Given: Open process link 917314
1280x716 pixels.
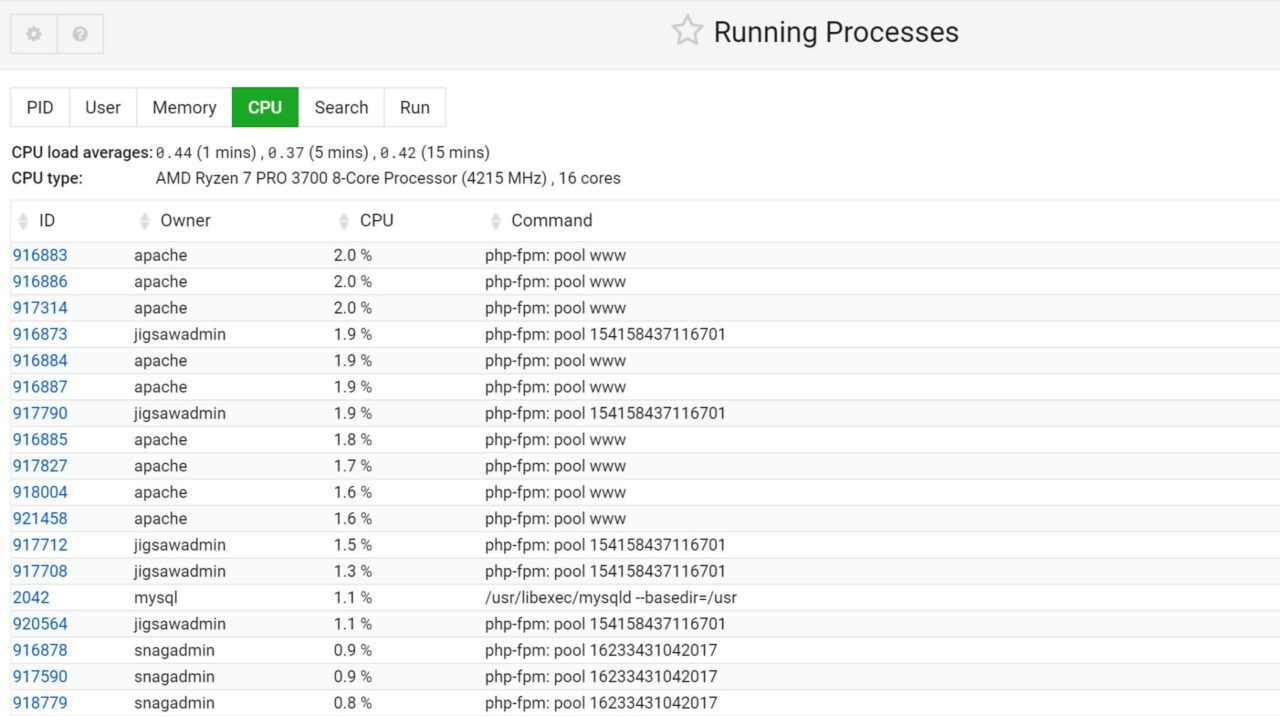Looking at the screenshot, I should click(x=40, y=308).
